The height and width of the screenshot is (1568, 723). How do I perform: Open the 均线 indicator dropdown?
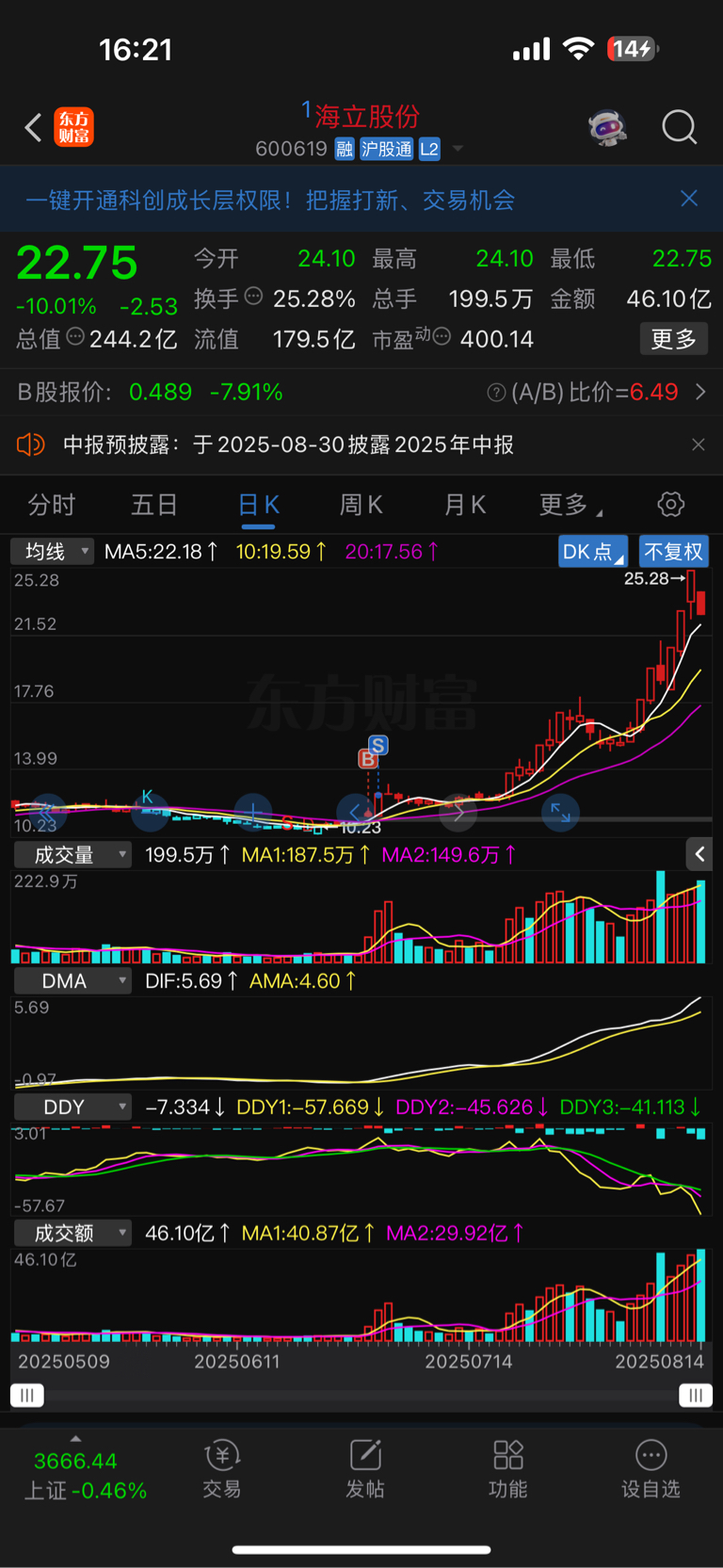pyautogui.click(x=53, y=552)
